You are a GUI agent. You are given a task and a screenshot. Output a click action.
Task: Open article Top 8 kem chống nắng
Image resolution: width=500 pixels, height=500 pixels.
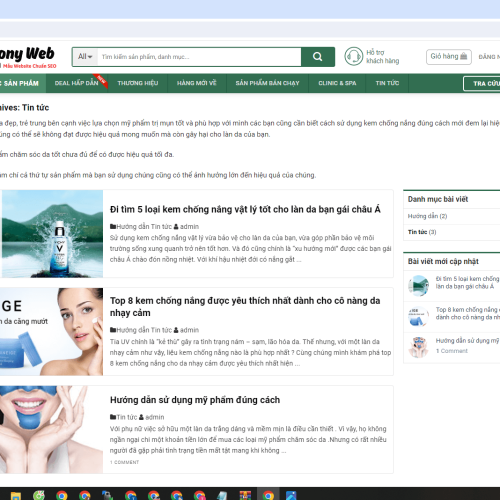point(245,307)
